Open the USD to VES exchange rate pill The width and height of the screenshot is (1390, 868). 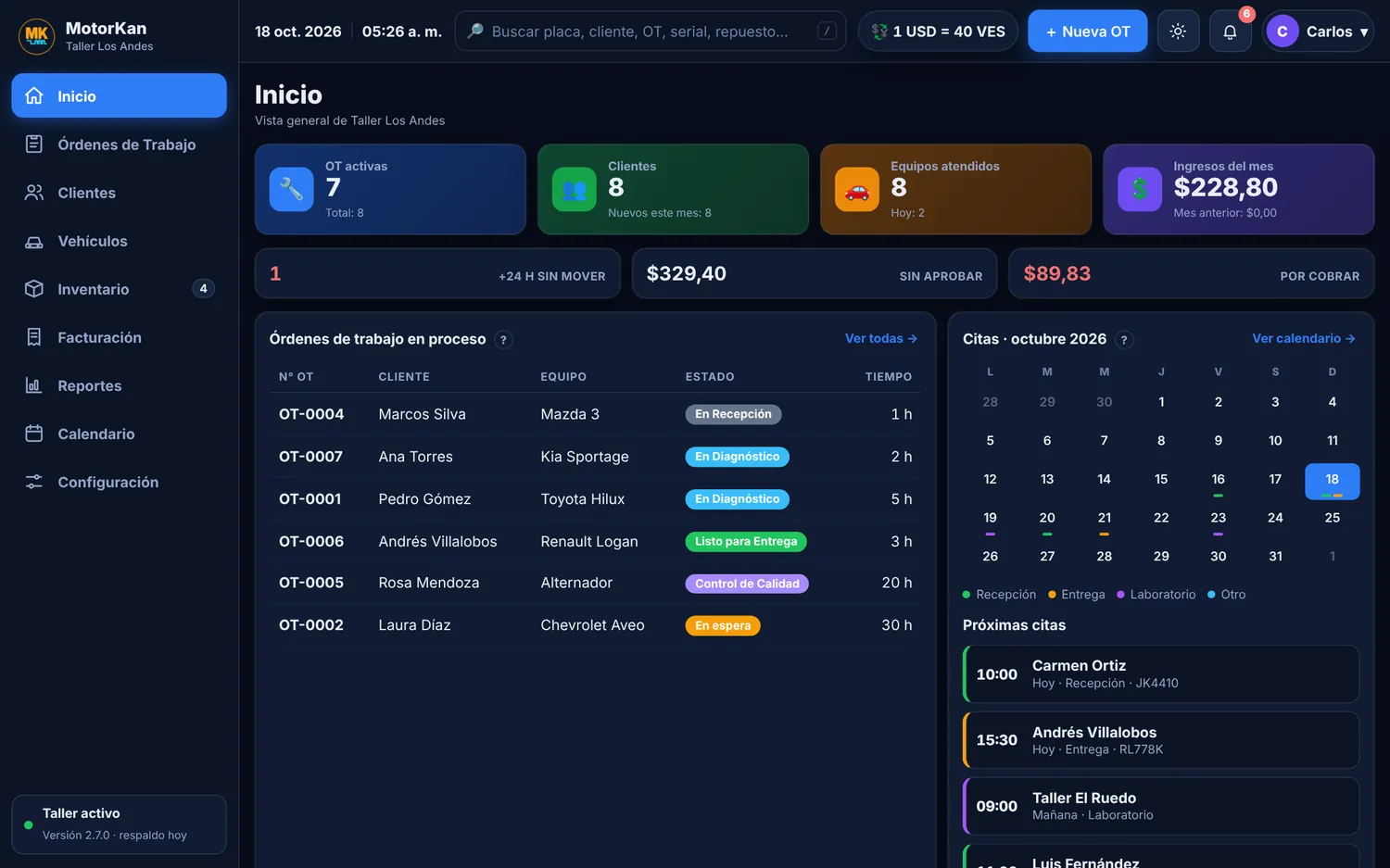938,31
